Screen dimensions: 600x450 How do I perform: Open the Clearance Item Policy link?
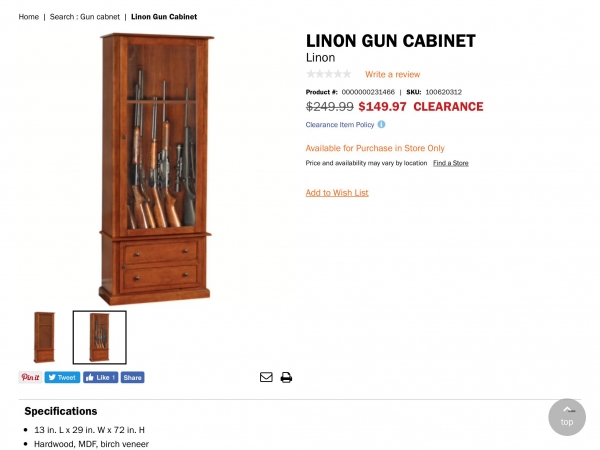tap(340, 125)
